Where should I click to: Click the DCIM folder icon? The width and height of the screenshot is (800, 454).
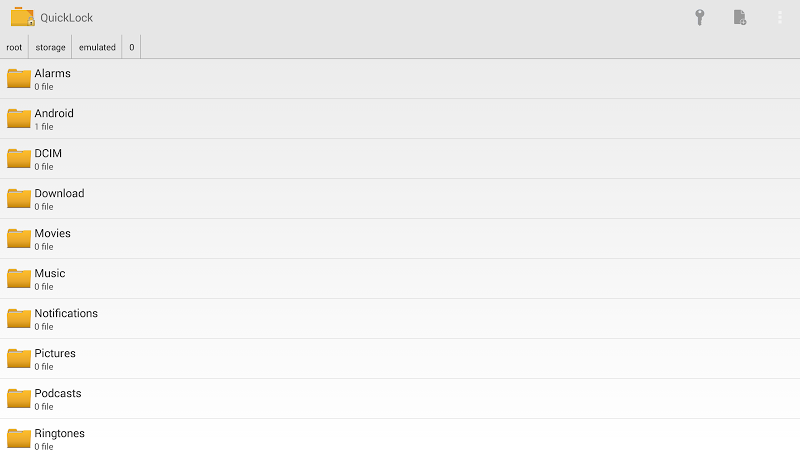19,159
